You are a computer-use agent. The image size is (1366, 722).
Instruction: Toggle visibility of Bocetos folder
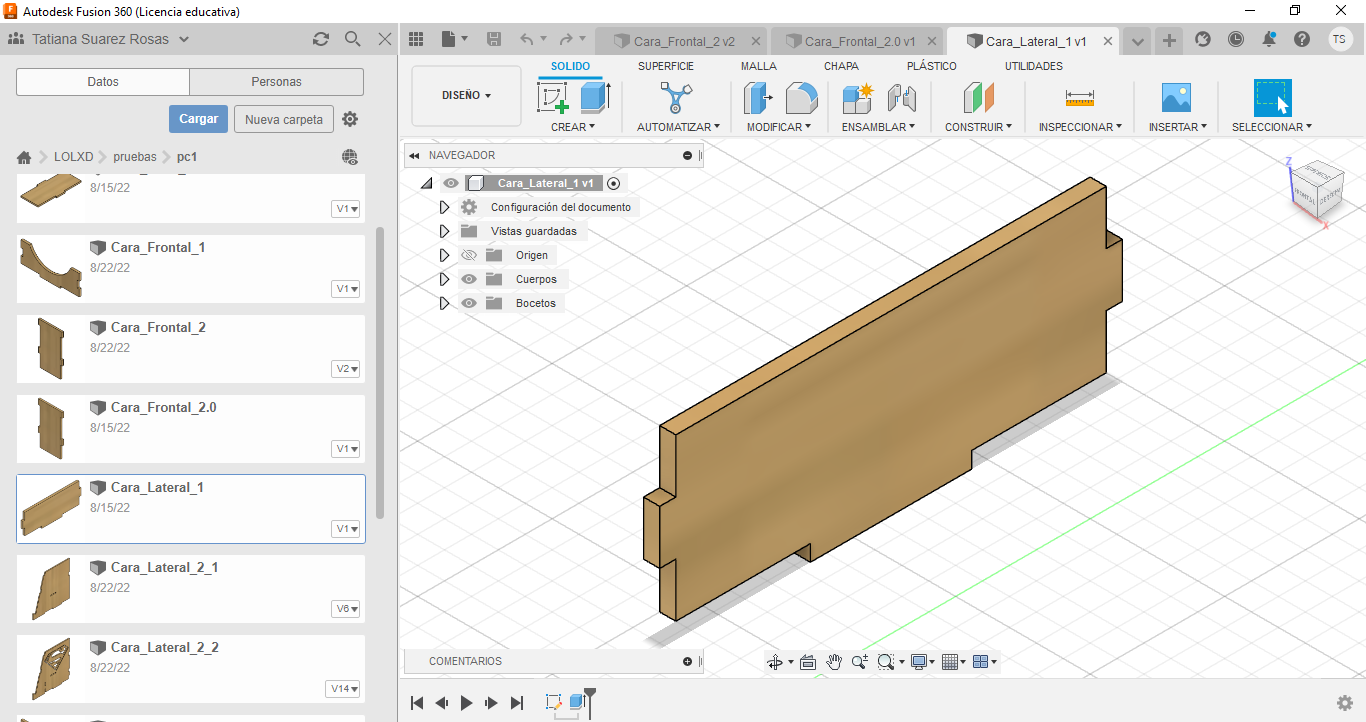click(469, 303)
